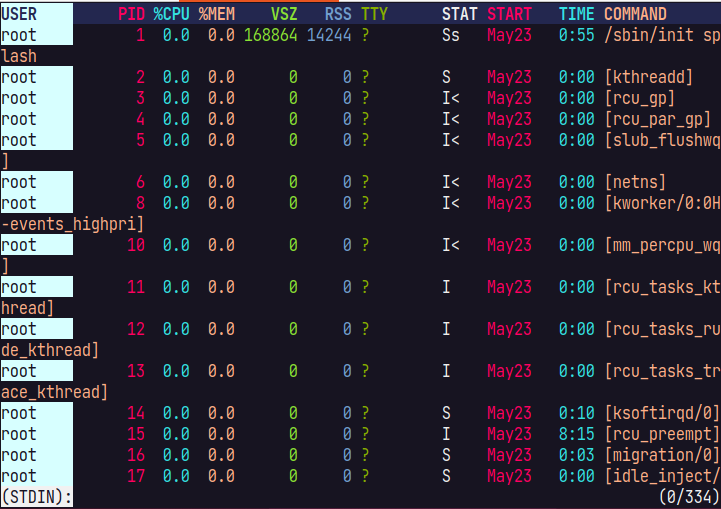This screenshot has height=509, width=721.
Task: Click May23 start date of netns row
Action: click(509, 182)
